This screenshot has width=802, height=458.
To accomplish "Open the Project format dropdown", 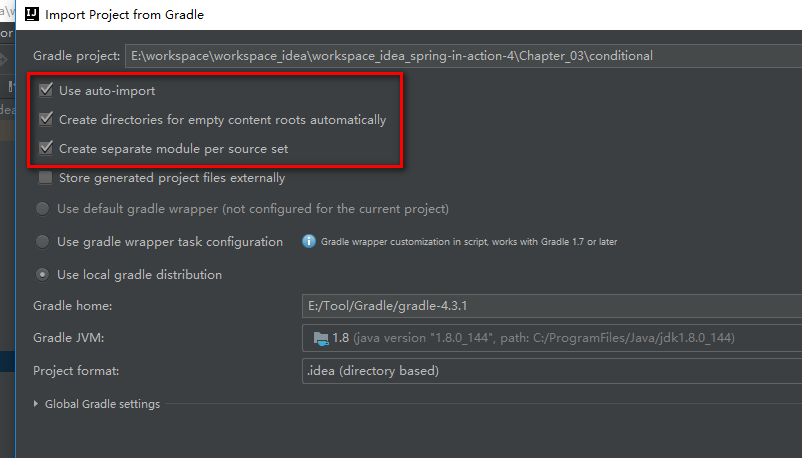I will [x=552, y=370].
